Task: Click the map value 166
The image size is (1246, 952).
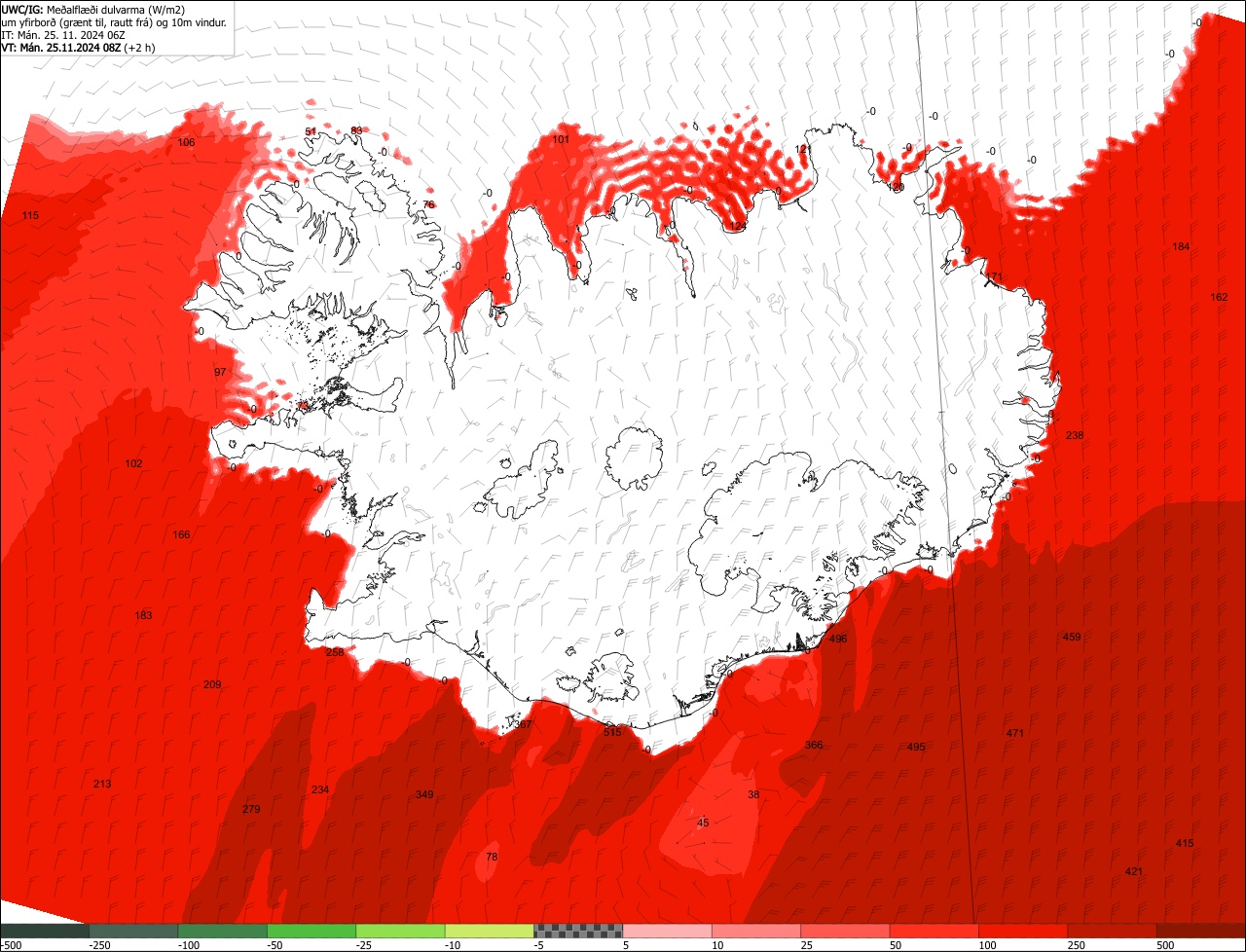Action: pos(181,534)
